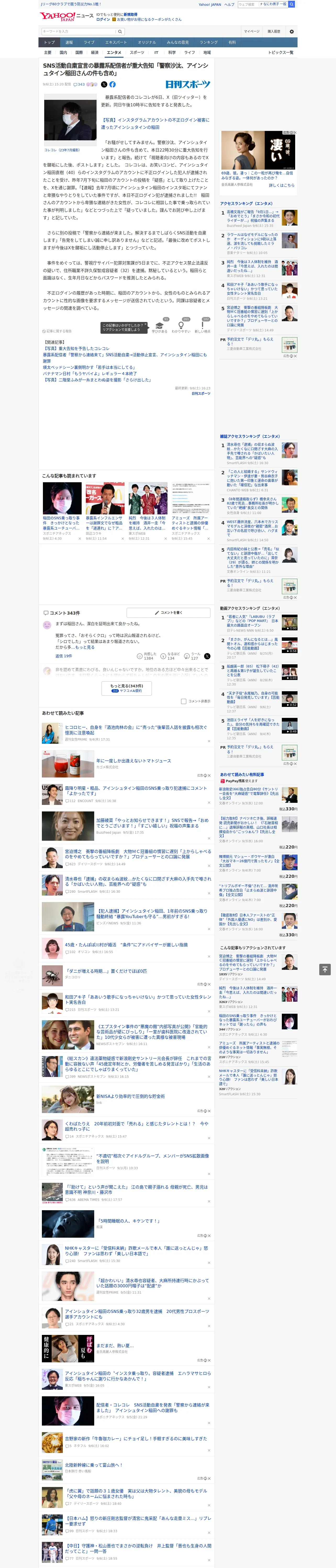Select the ランキング tab
The width and height of the screenshot is (336, 1568).
[209, 42]
